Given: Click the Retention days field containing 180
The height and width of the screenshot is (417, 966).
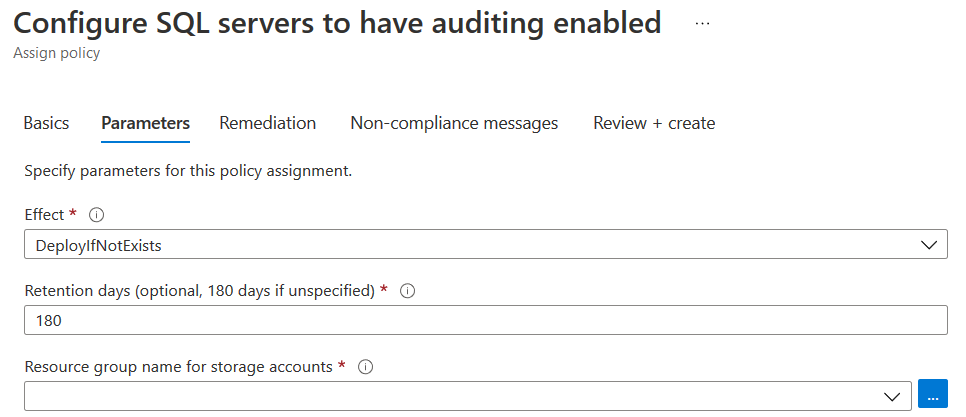Looking at the screenshot, I should click(485, 320).
